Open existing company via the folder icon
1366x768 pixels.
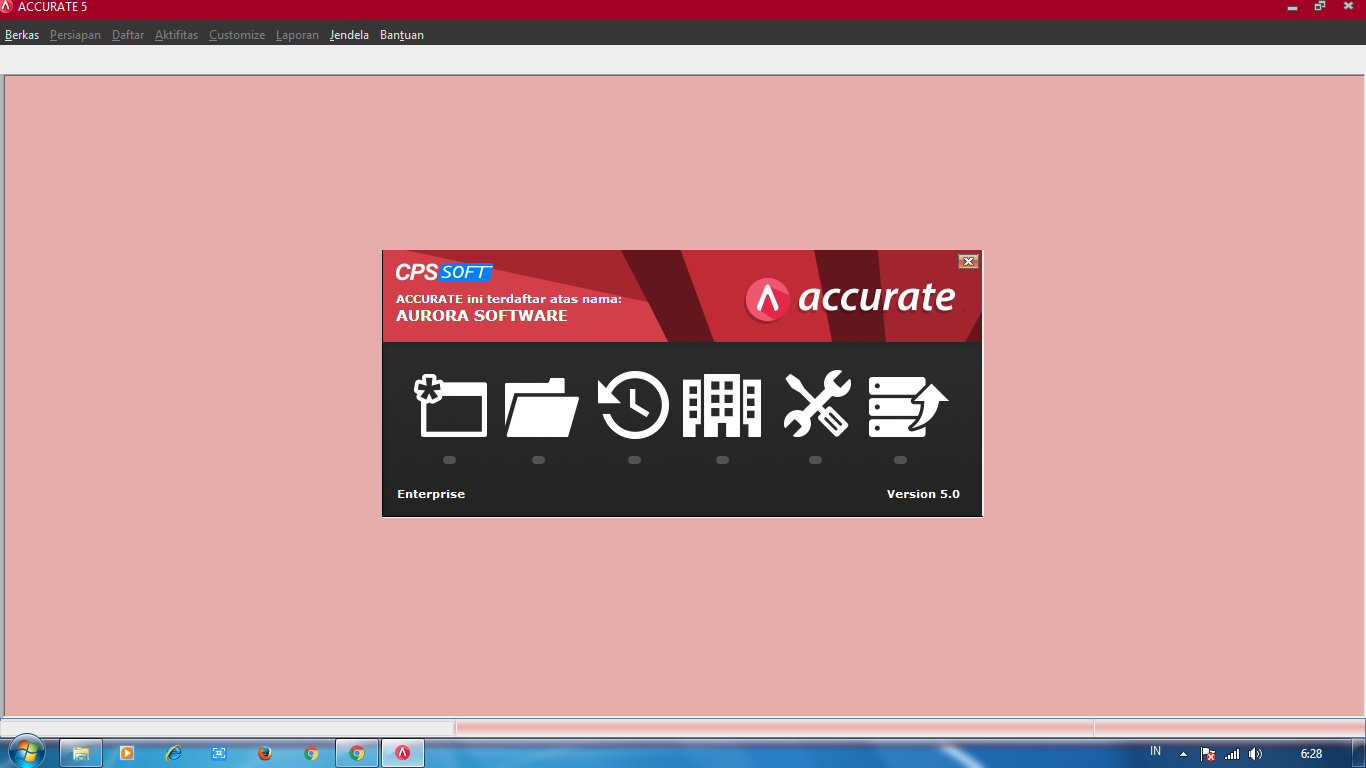click(x=542, y=407)
